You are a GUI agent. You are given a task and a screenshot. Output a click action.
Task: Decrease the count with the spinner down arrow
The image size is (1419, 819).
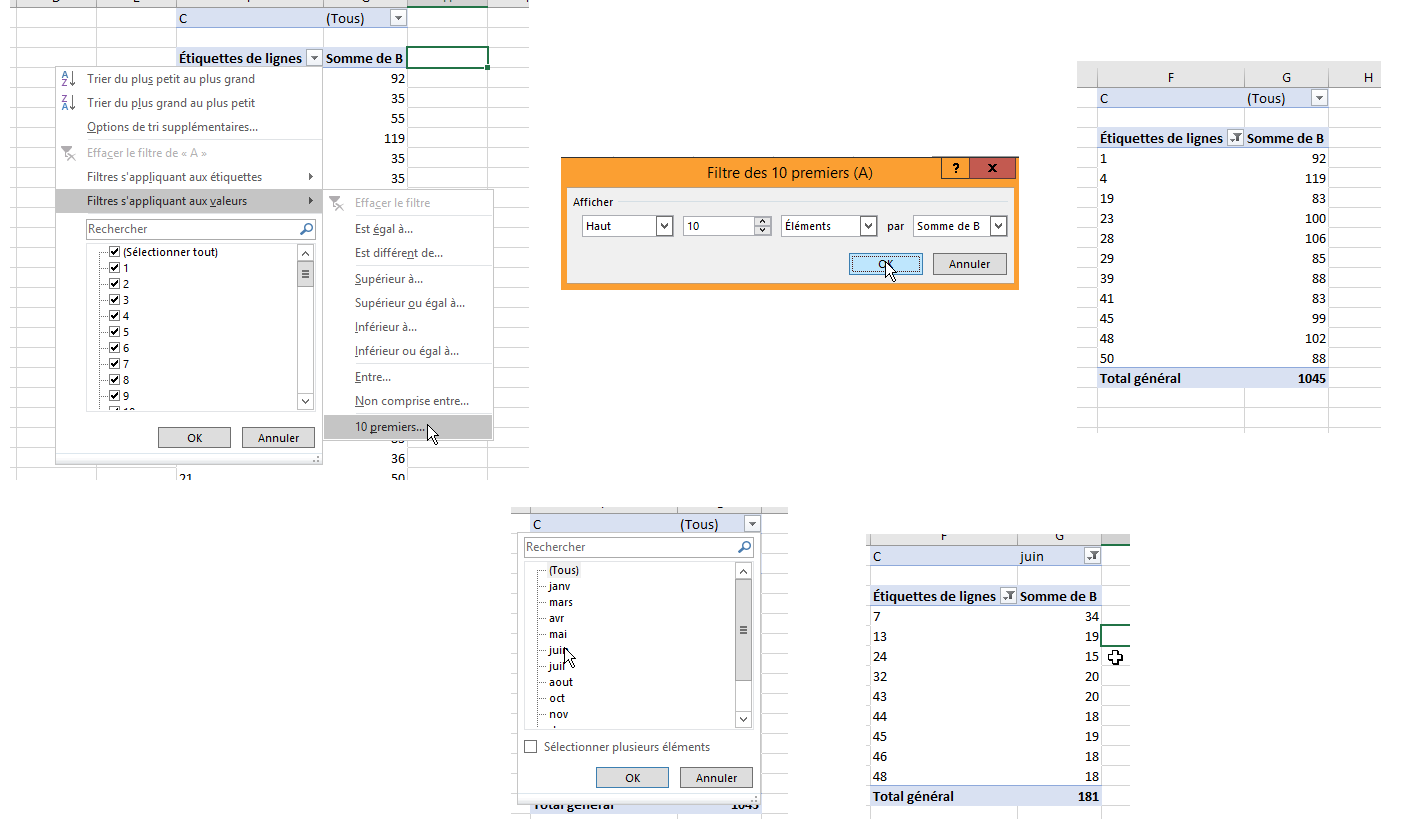[763, 231]
